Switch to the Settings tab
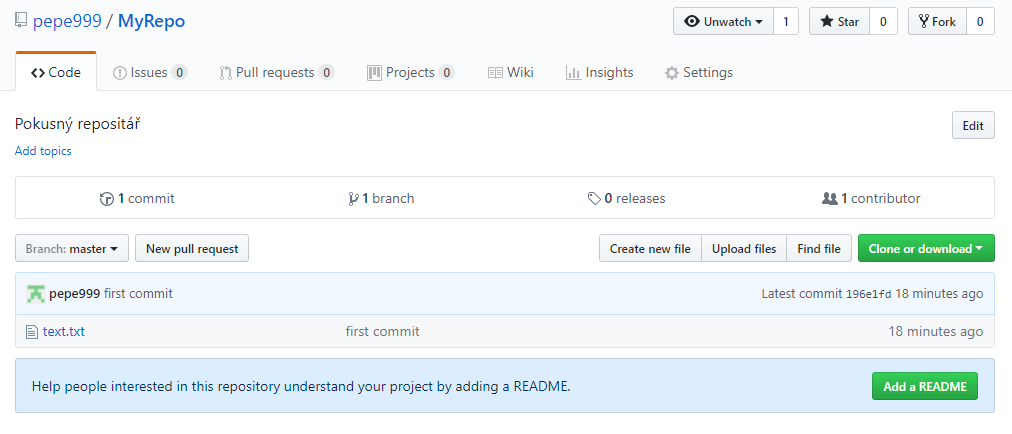1012x434 pixels. point(699,72)
